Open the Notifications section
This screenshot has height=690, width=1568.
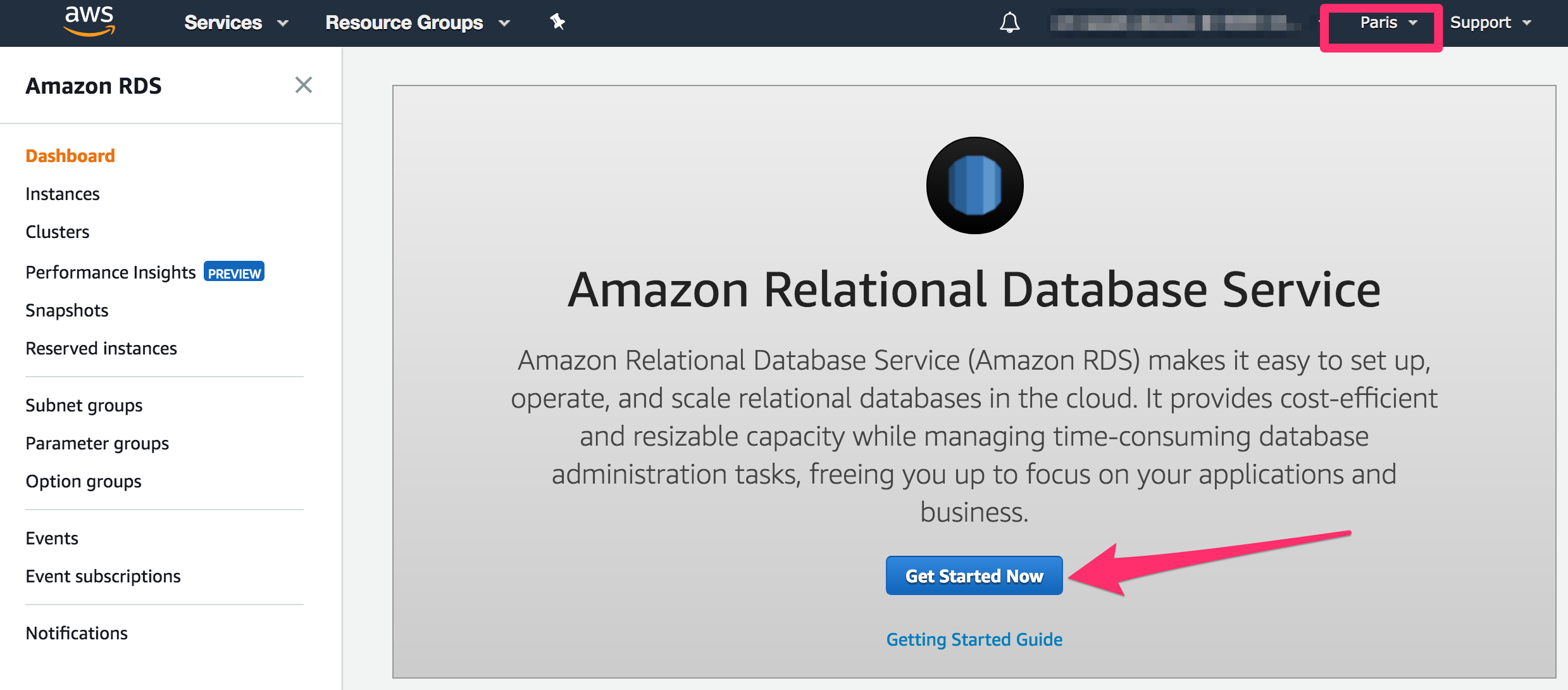[x=76, y=632]
